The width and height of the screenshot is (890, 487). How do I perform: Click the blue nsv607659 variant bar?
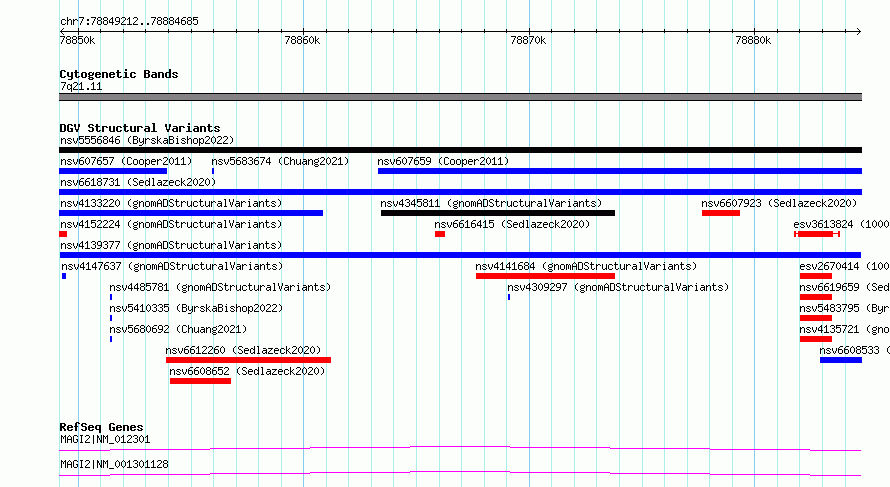click(x=620, y=171)
